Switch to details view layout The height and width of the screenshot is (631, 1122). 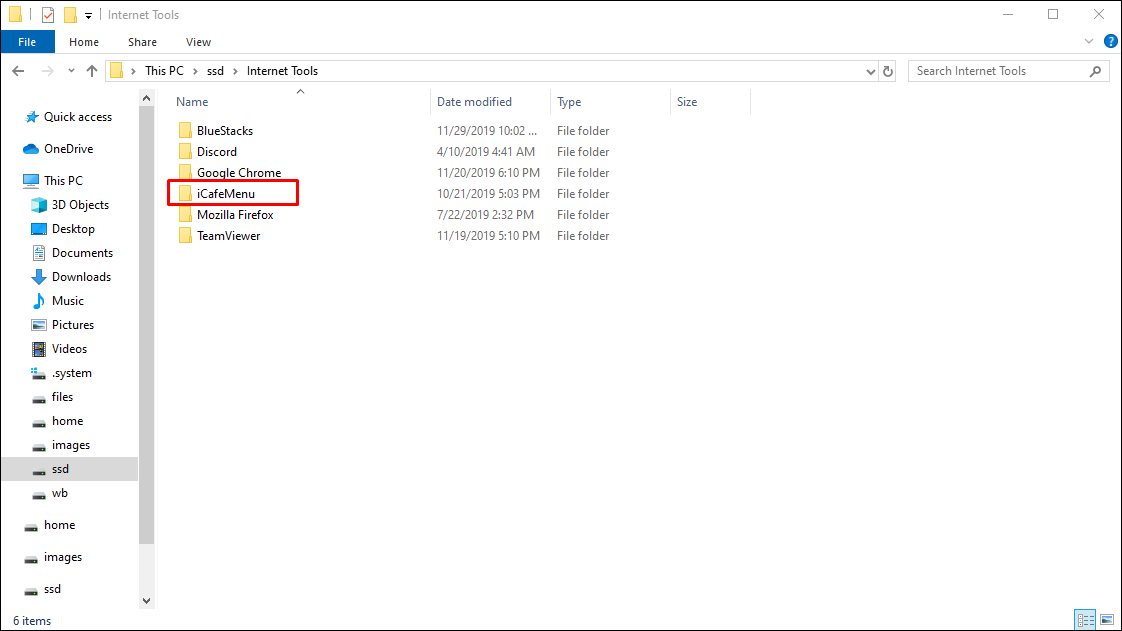[1085, 620]
